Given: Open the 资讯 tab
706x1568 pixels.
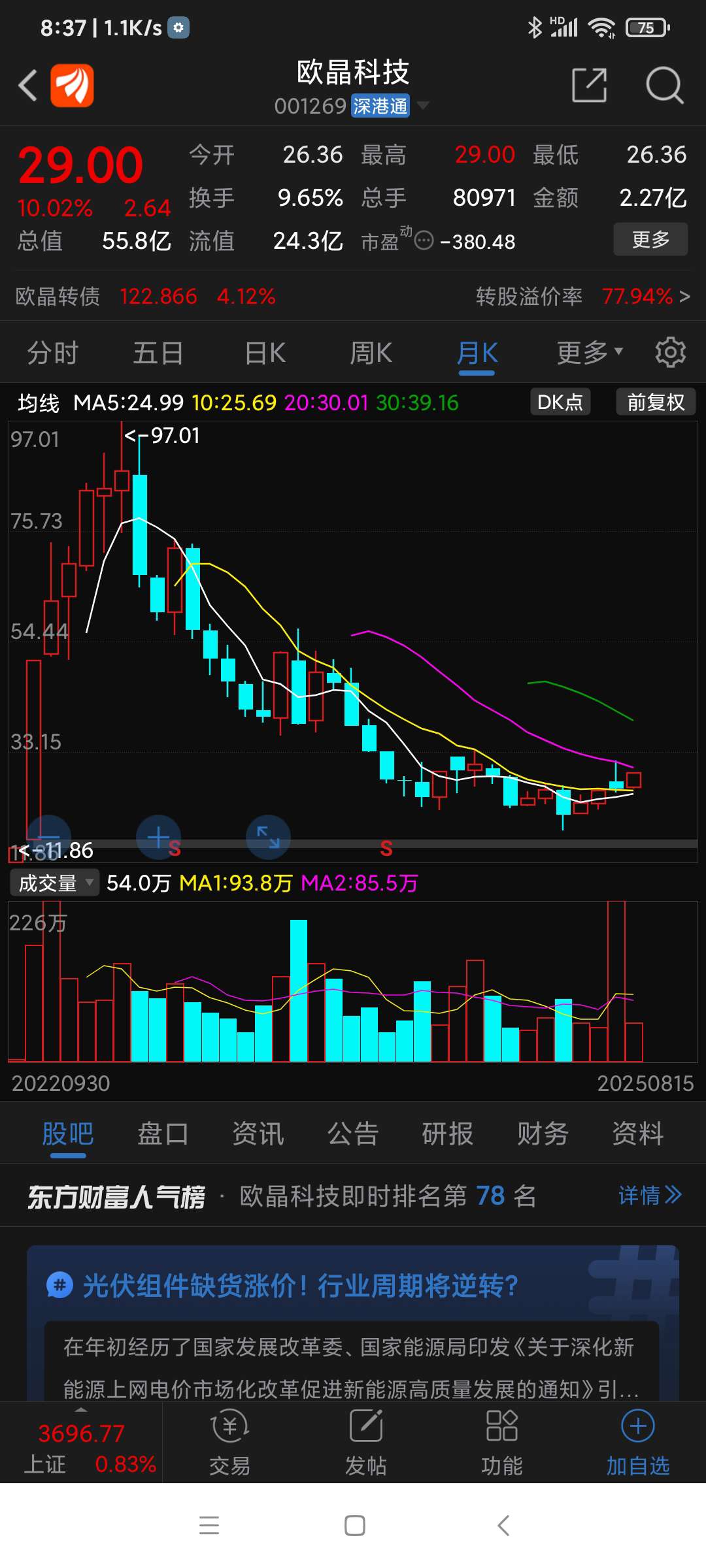Looking at the screenshot, I should pyautogui.click(x=258, y=1134).
